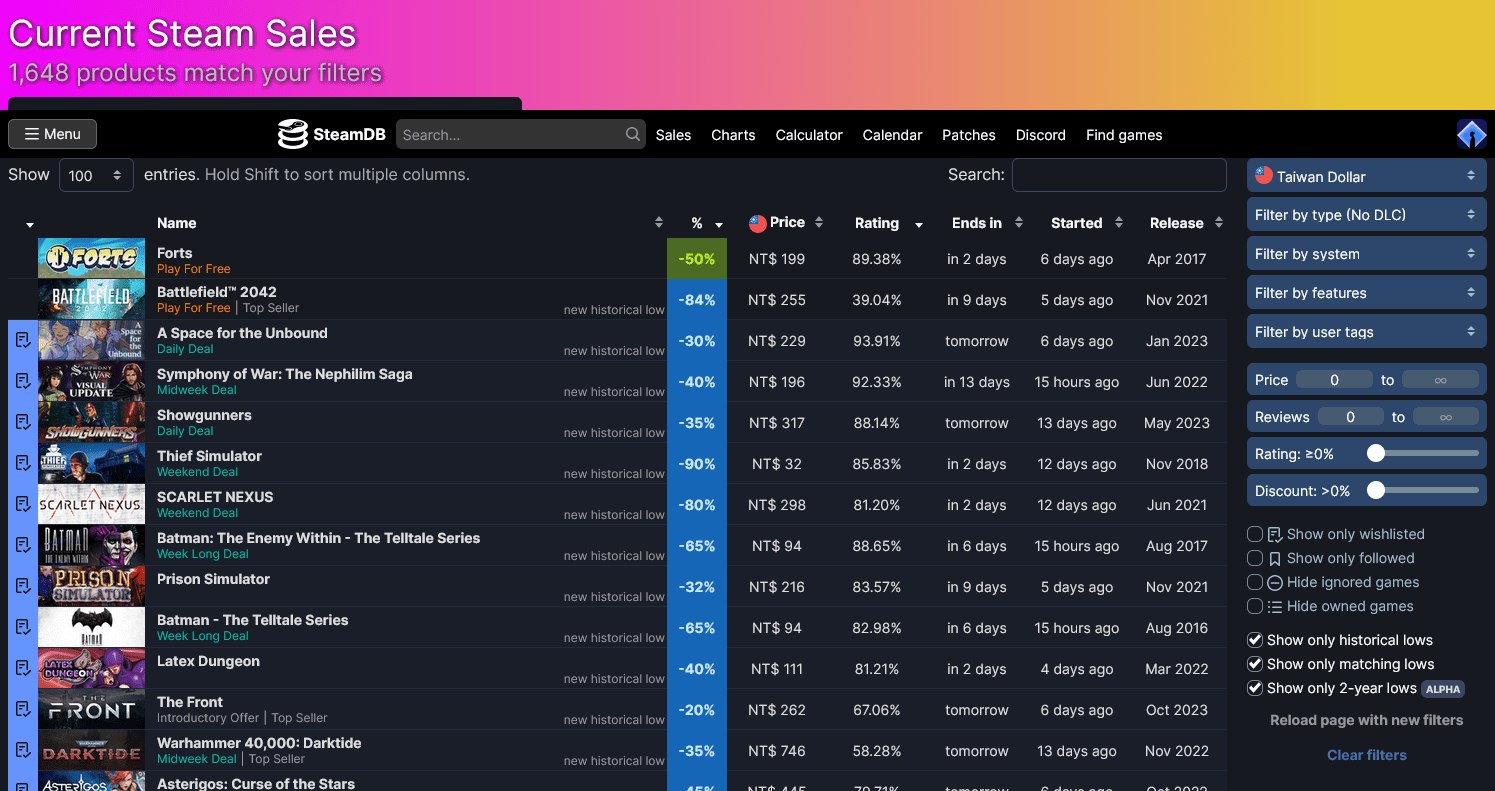Click Reload page with new filters

click(x=1366, y=719)
